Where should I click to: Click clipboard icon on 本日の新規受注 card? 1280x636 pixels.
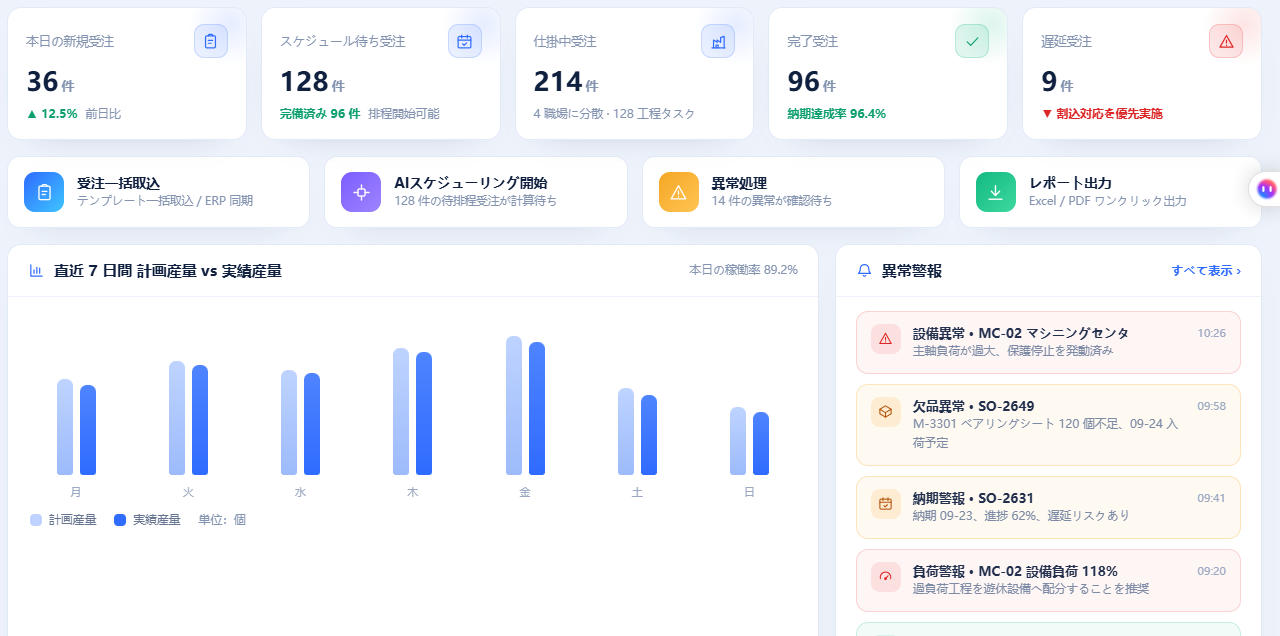(211, 41)
